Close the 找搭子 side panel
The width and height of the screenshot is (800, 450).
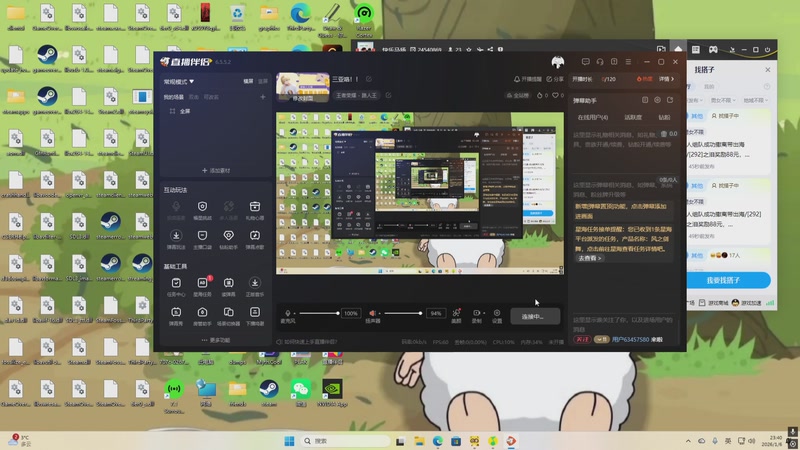click(768, 69)
